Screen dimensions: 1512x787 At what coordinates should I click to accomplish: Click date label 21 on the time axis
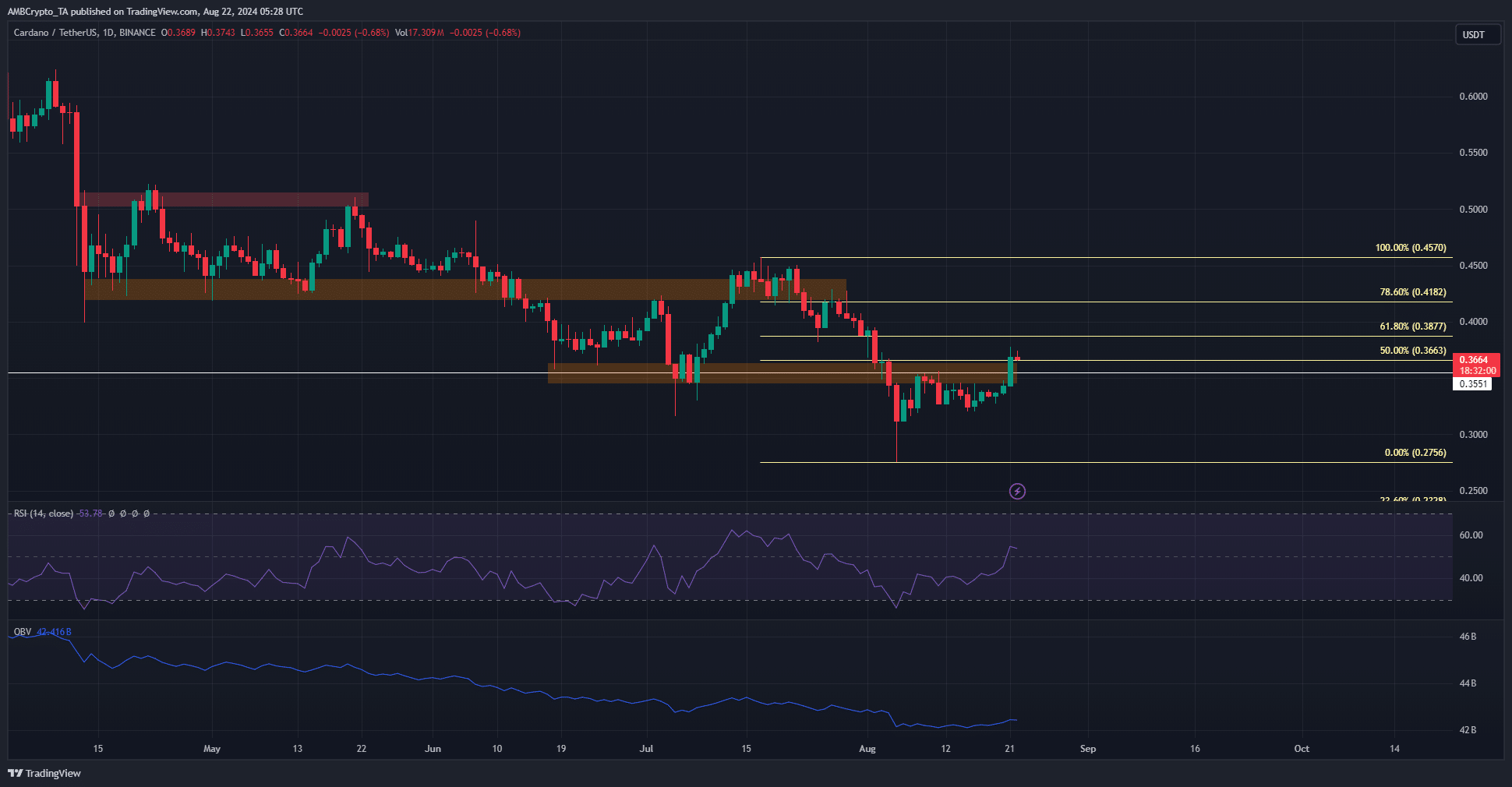pyautogui.click(x=1010, y=749)
